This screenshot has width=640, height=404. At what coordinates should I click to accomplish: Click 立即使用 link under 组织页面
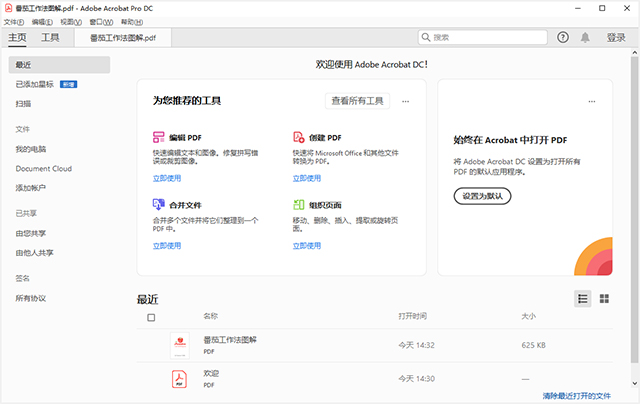pos(307,245)
